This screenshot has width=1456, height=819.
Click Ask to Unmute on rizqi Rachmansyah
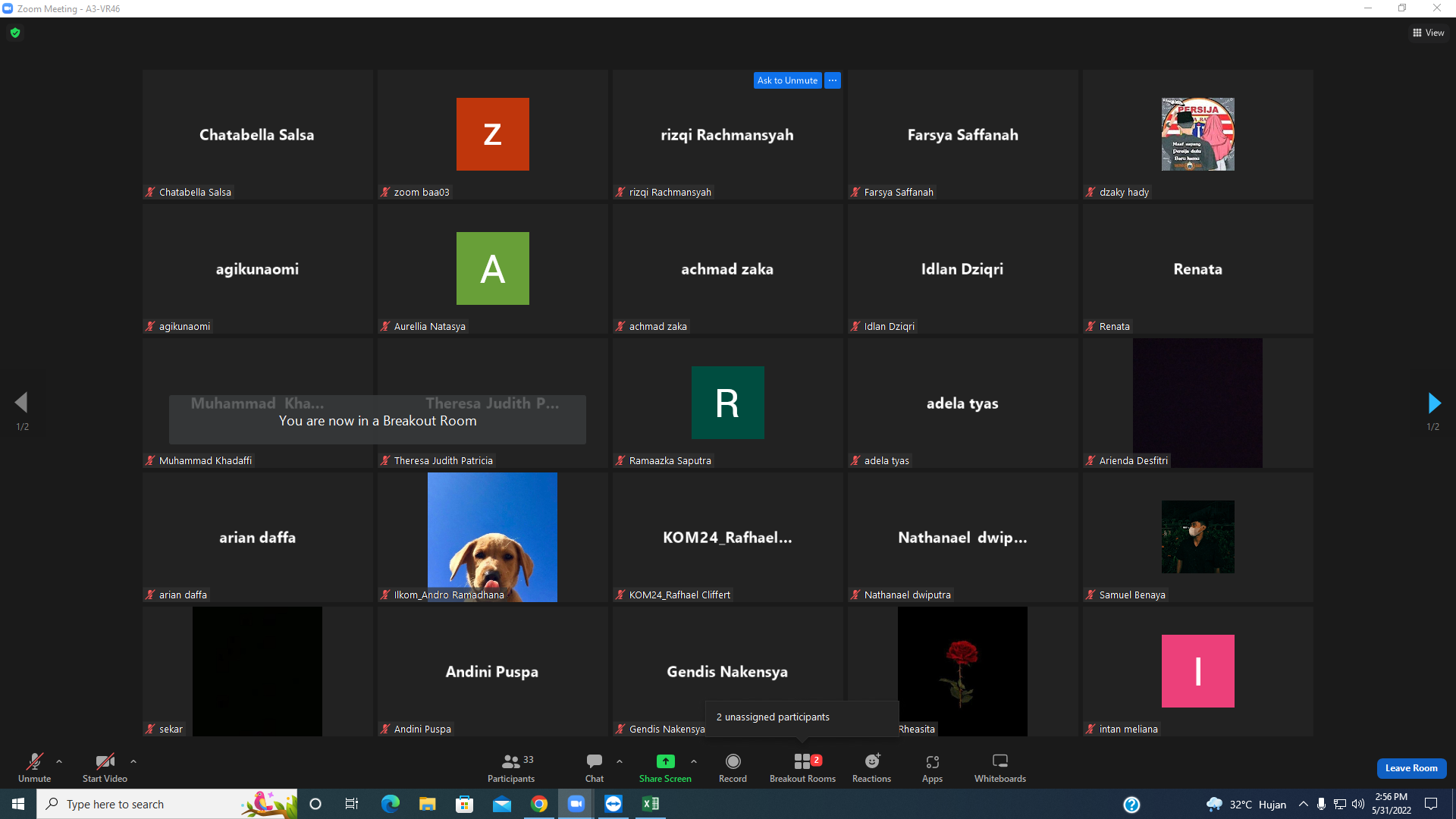[787, 80]
